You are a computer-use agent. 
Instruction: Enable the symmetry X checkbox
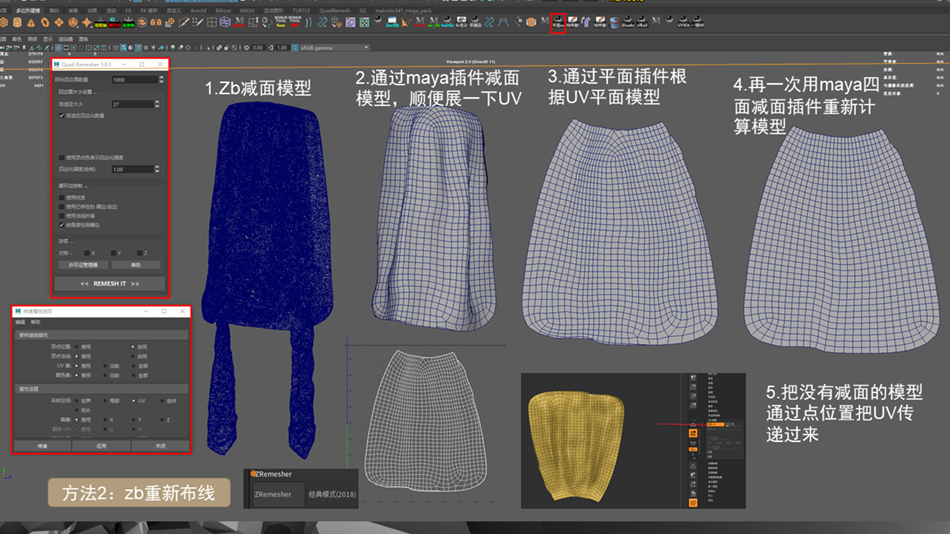coord(87,253)
